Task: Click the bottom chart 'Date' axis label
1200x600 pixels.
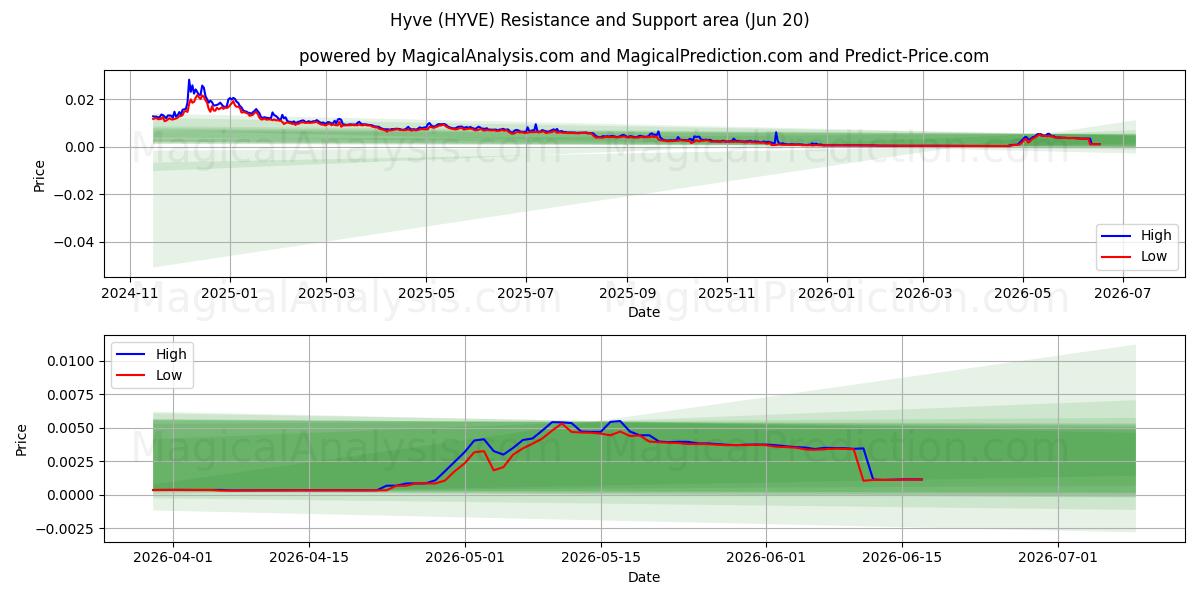Action: pos(644,577)
